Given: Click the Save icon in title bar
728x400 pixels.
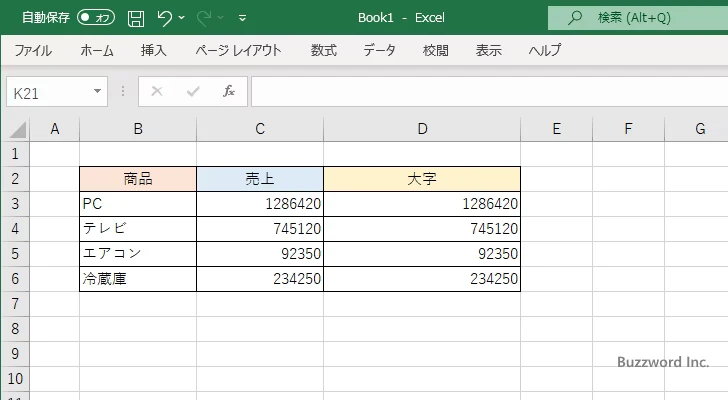Looking at the screenshot, I should (x=136, y=18).
